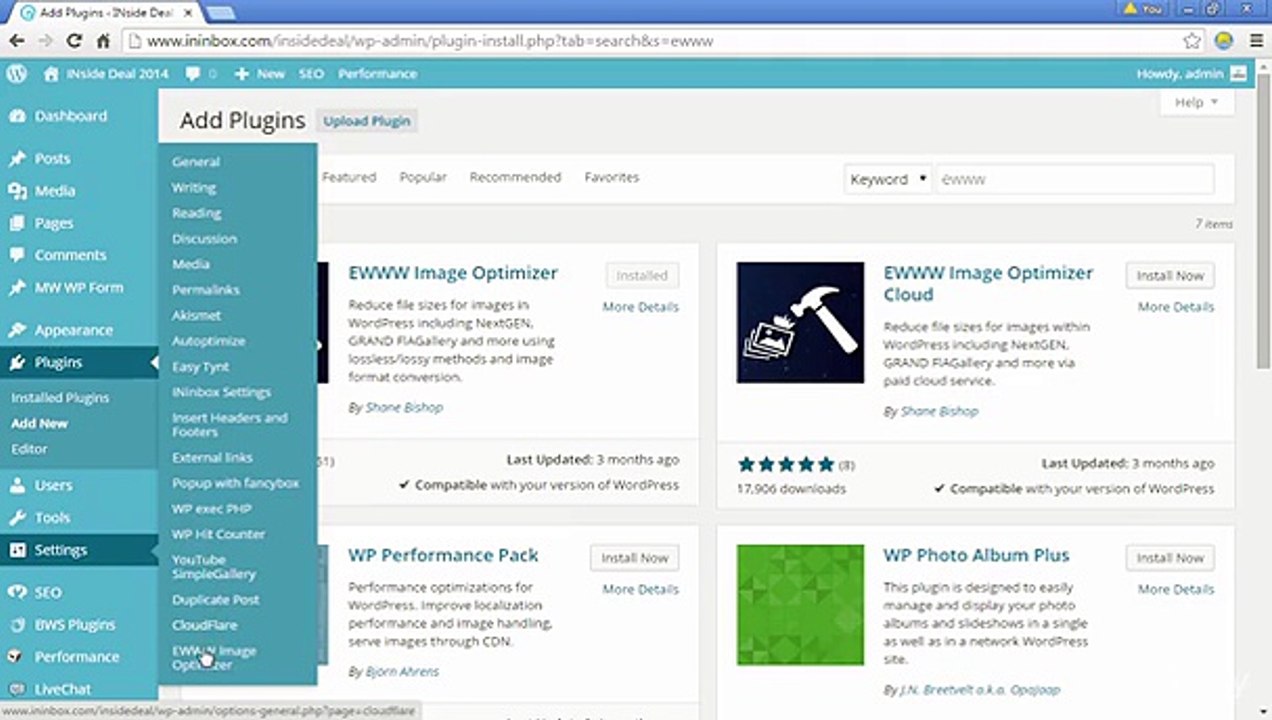
Task: Select Insert Headers and Footers settings
Action: click(x=229, y=425)
